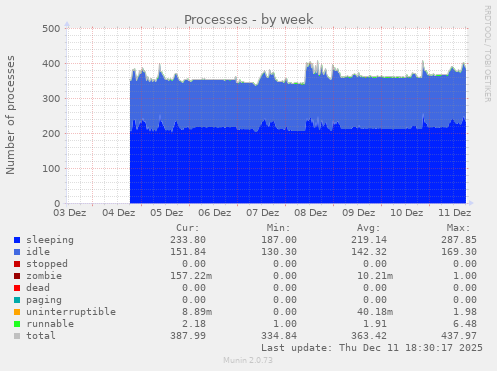Screen dimensions: 497x371
Task: Select the 'idle' legend label
Action: pyautogui.click(x=38, y=252)
